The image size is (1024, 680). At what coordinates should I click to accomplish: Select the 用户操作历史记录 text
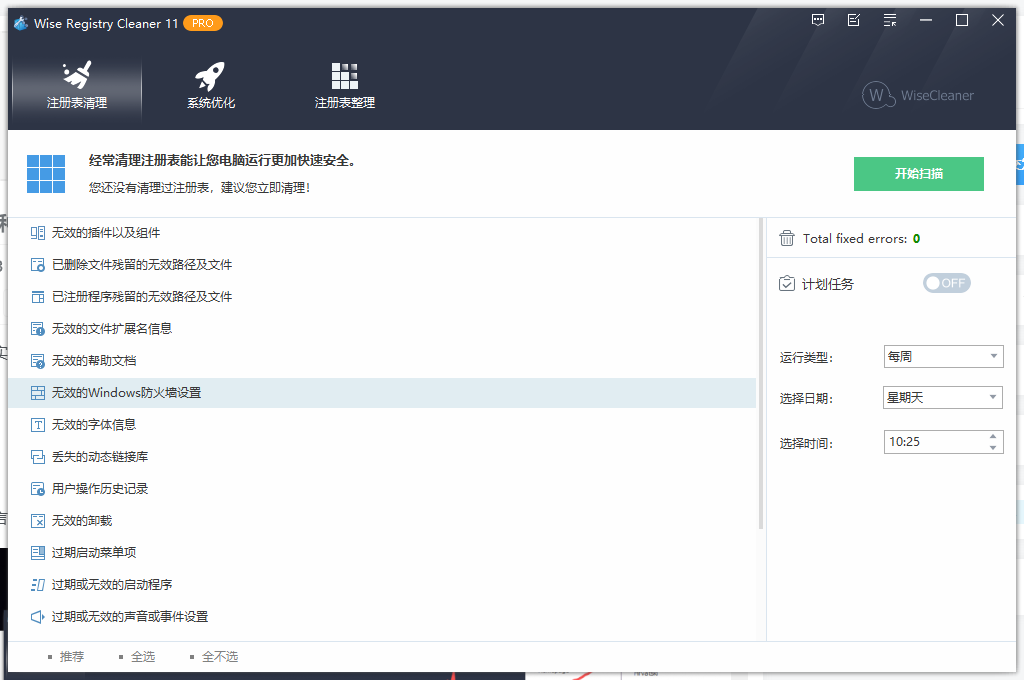(x=100, y=489)
